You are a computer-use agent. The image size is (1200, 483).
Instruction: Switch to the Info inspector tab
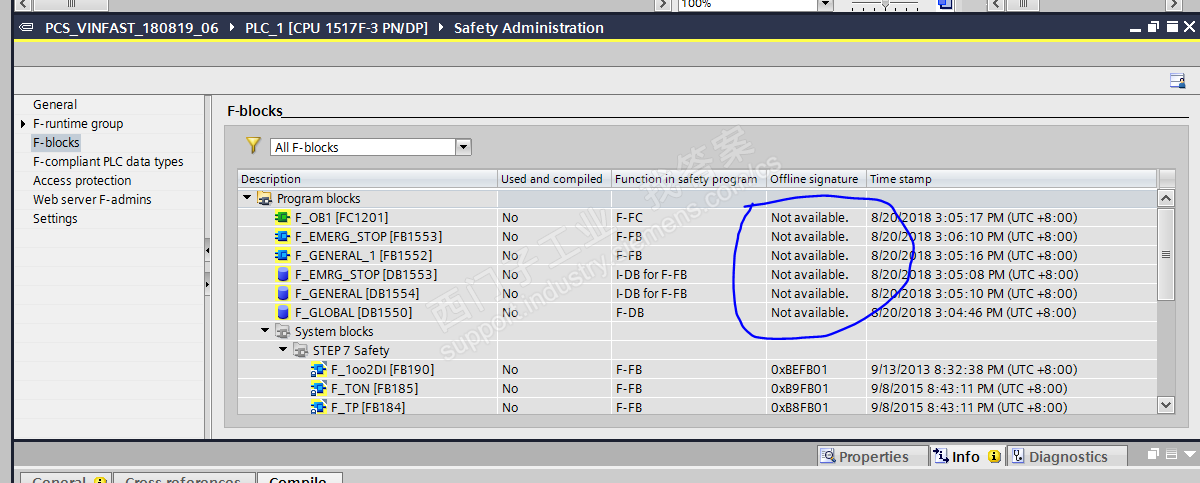pyautogui.click(x=966, y=456)
